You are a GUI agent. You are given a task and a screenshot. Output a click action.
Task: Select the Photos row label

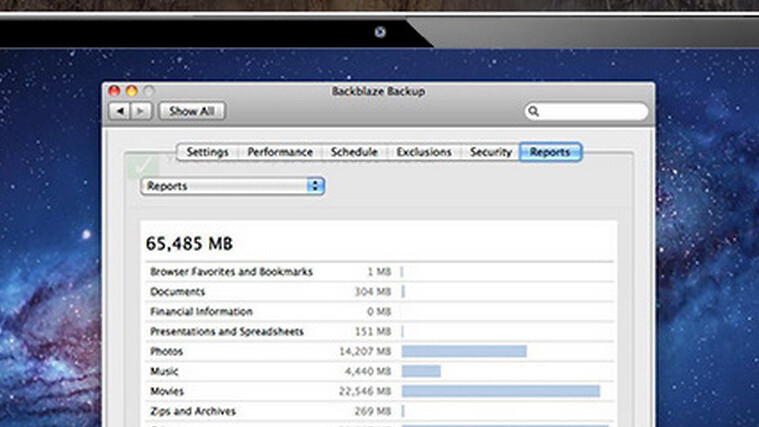(167, 351)
